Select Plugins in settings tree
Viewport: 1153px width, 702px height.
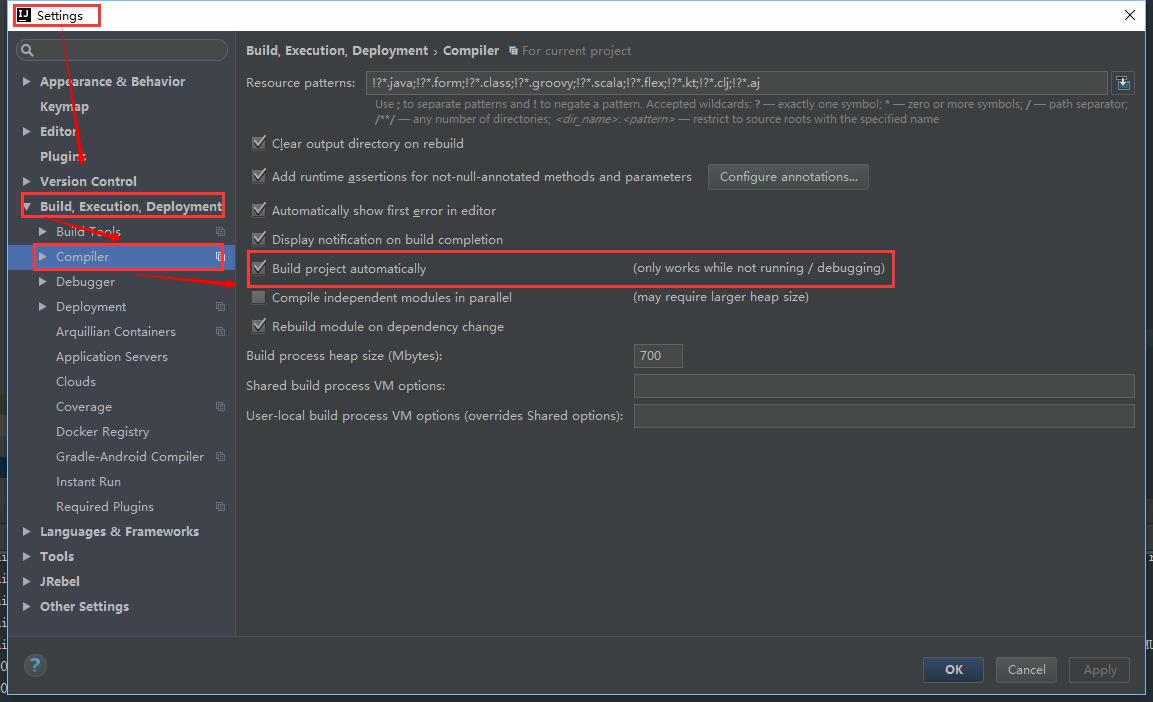(x=63, y=157)
